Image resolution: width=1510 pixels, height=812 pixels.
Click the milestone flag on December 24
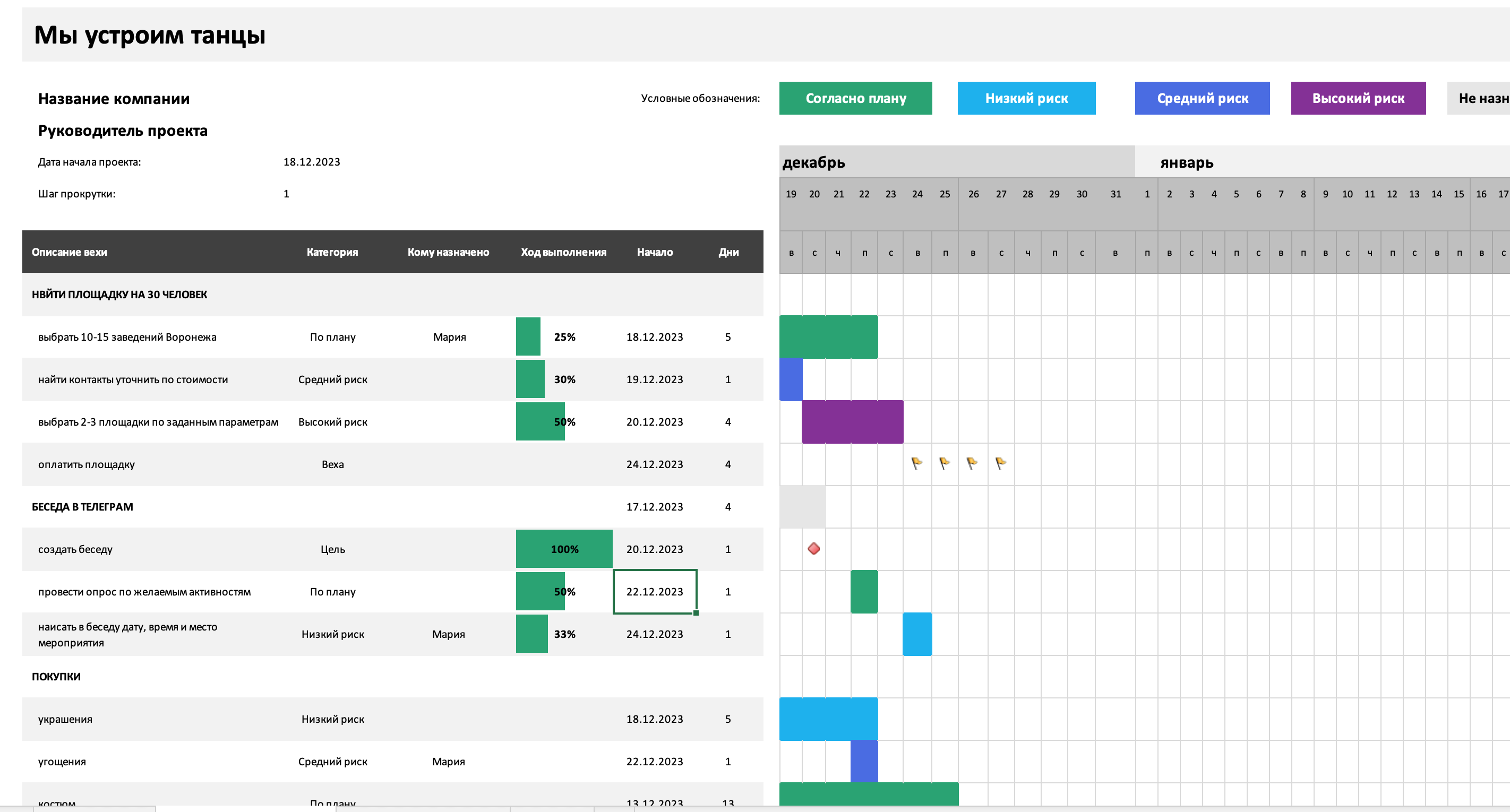(917, 464)
